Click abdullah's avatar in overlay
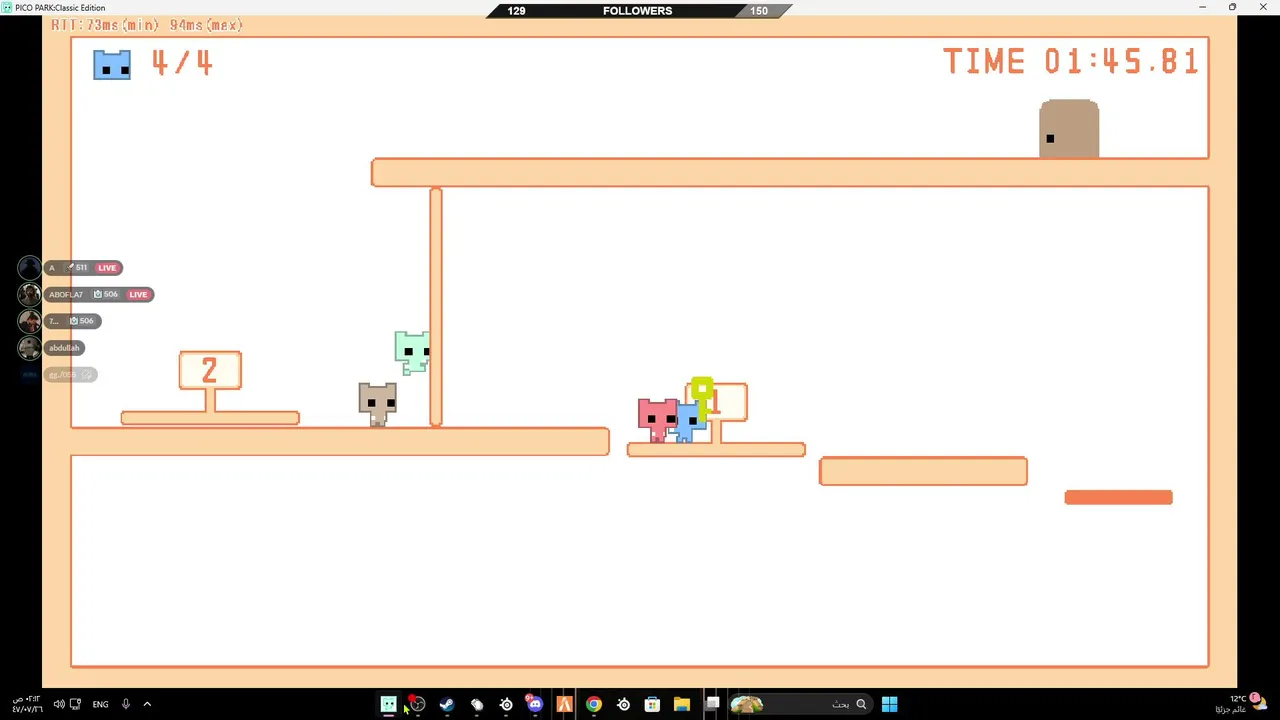Screen dimensions: 1280x720 coord(29,348)
